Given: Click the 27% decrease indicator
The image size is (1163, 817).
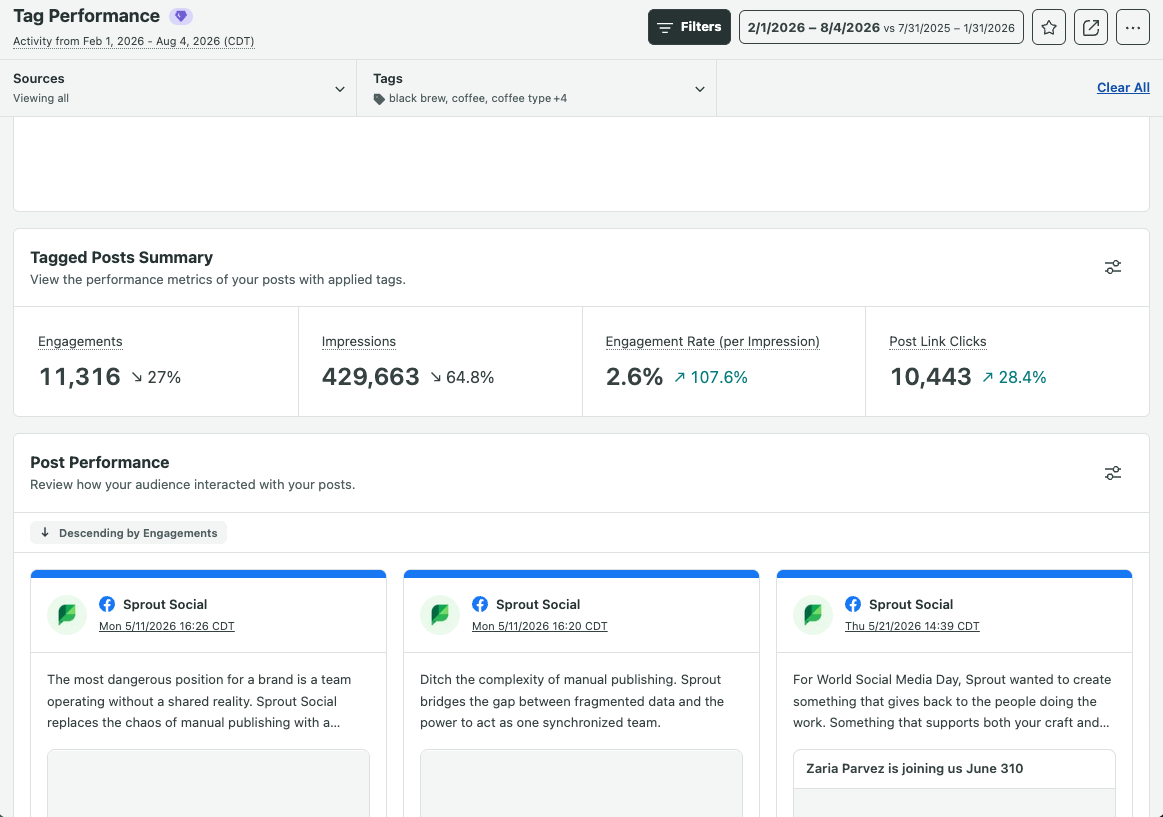Looking at the screenshot, I should 156,377.
